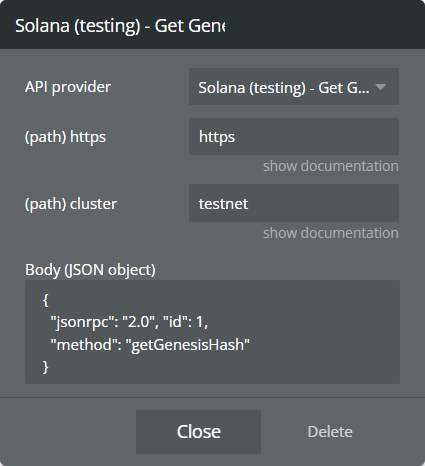Click the (path) cluster label
425x466 pixels.
click(71, 204)
